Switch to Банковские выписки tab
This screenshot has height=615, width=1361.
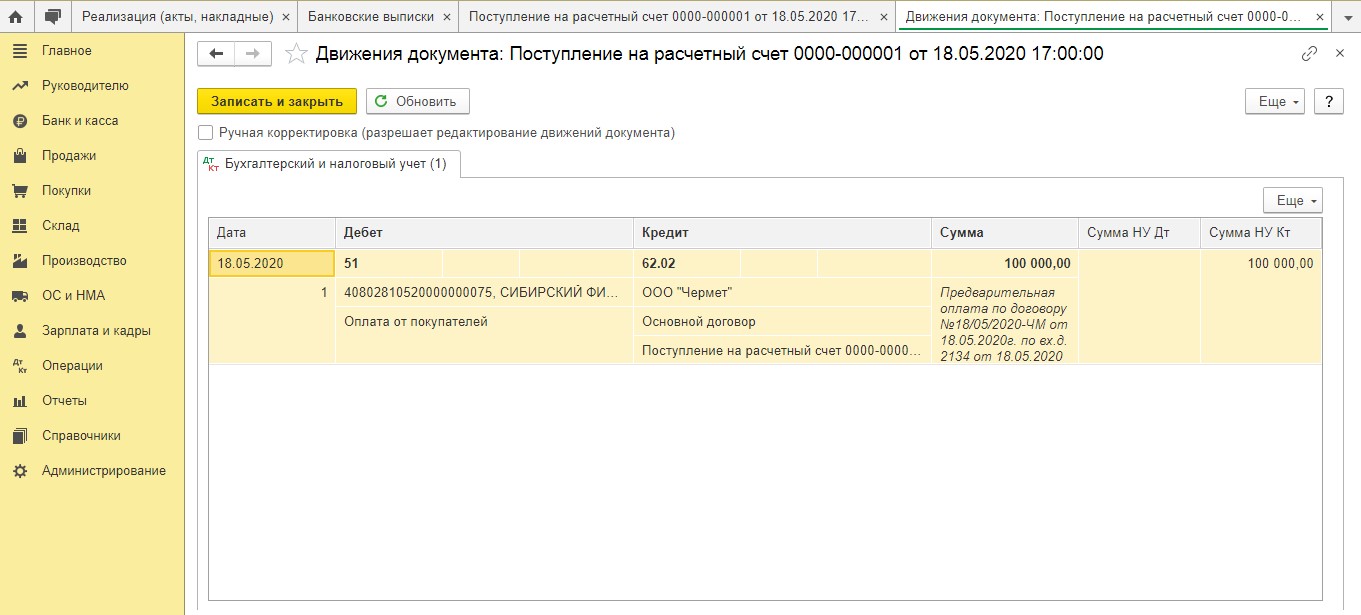coord(370,17)
